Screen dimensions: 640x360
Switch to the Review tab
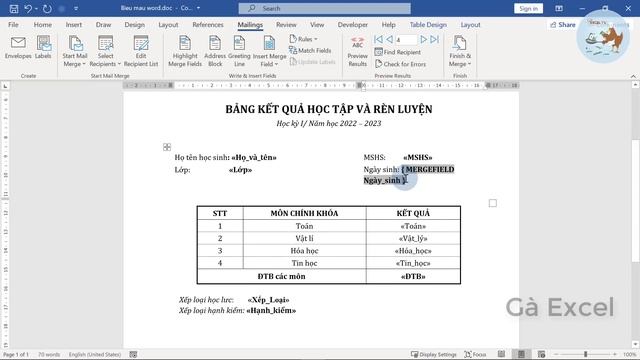[286, 25]
